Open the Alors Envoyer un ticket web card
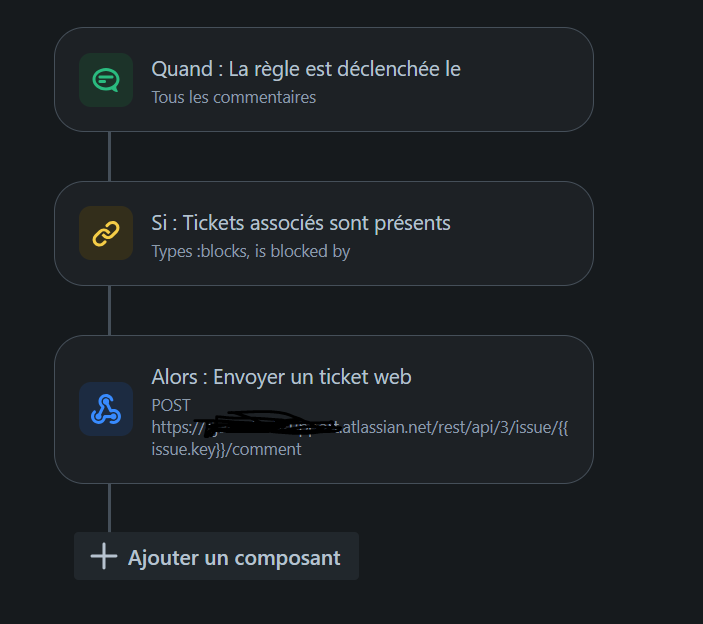The height and width of the screenshot is (624, 703). [x=324, y=409]
